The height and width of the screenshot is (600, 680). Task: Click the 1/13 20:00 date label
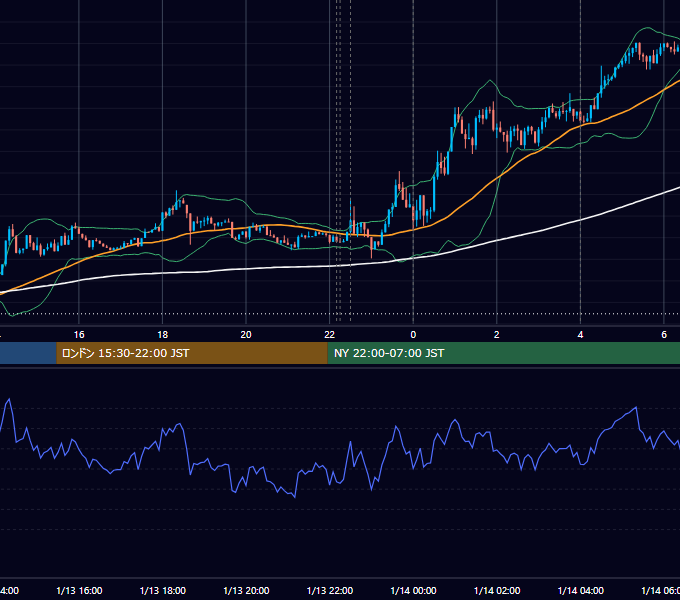[246, 590]
